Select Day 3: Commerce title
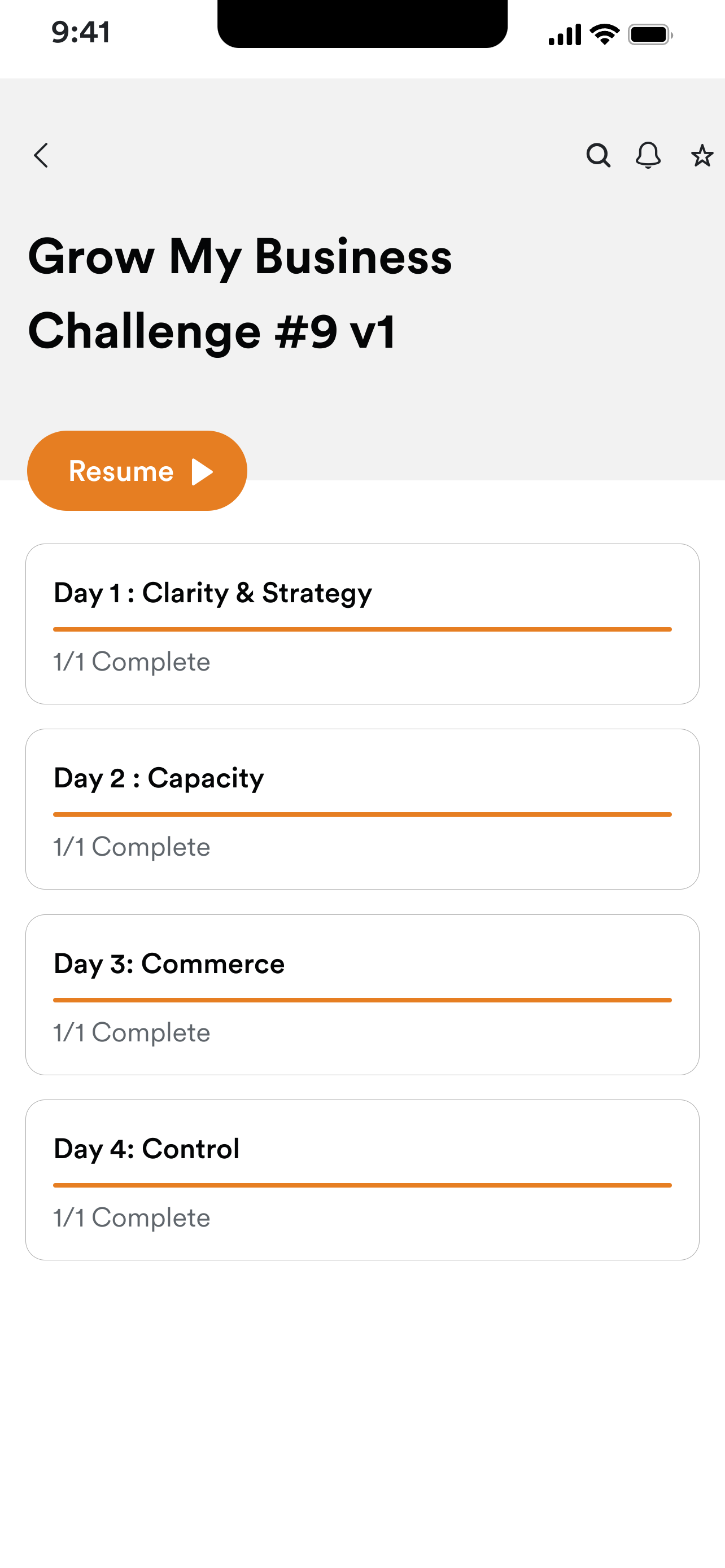This screenshot has height=1568, width=725. point(169,964)
